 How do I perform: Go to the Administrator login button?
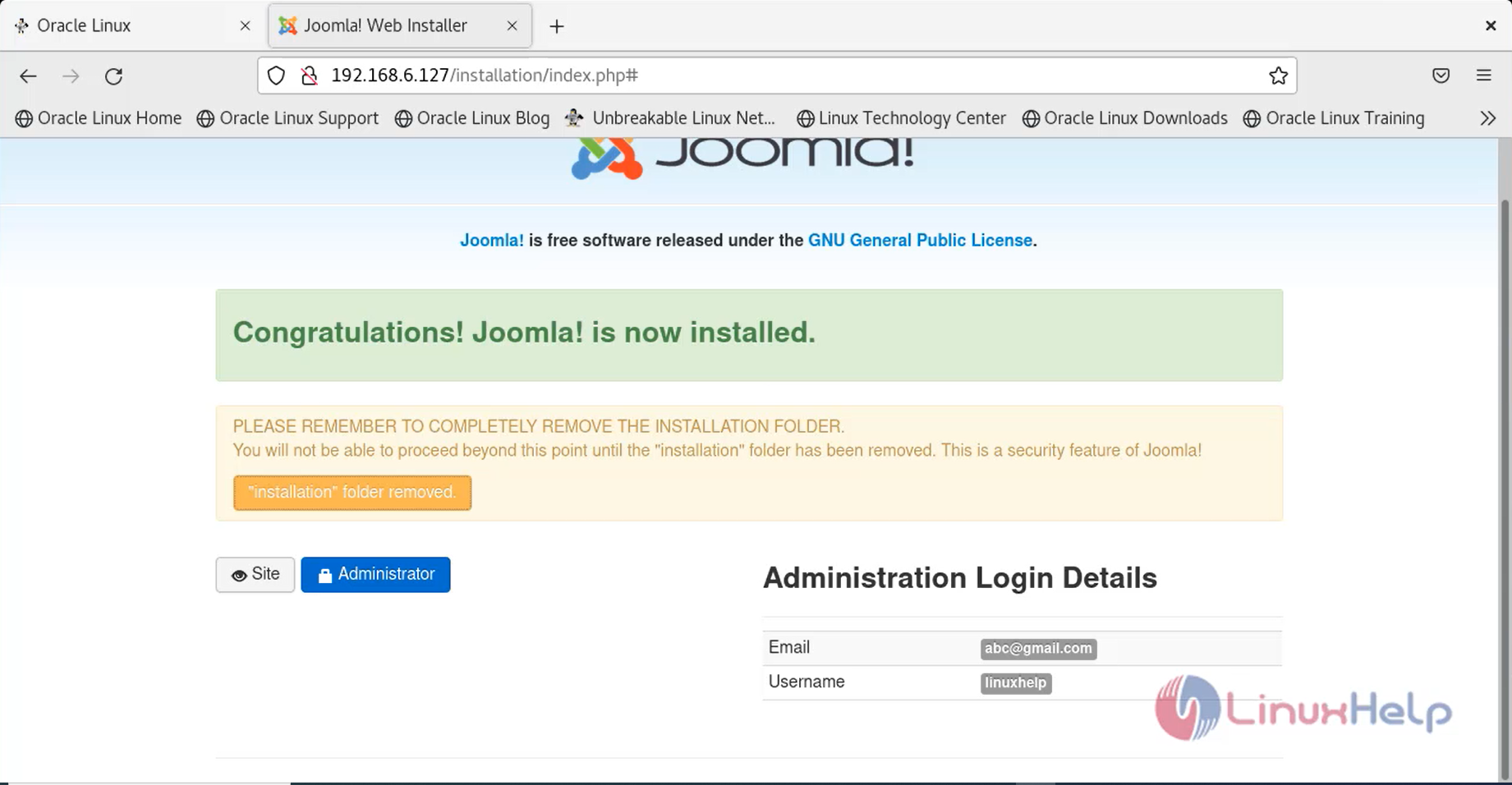coord(375,575)
